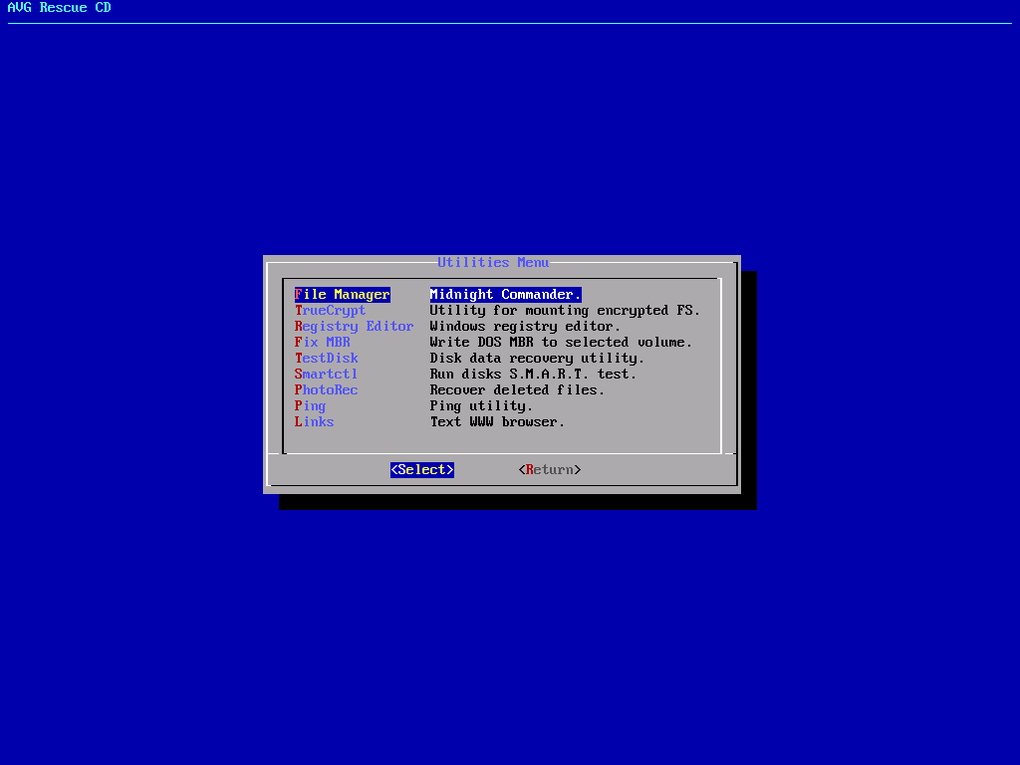Click 'Write DOS MBR to selected volume.'
The image size is (1020, 765).
coord(561,342)
